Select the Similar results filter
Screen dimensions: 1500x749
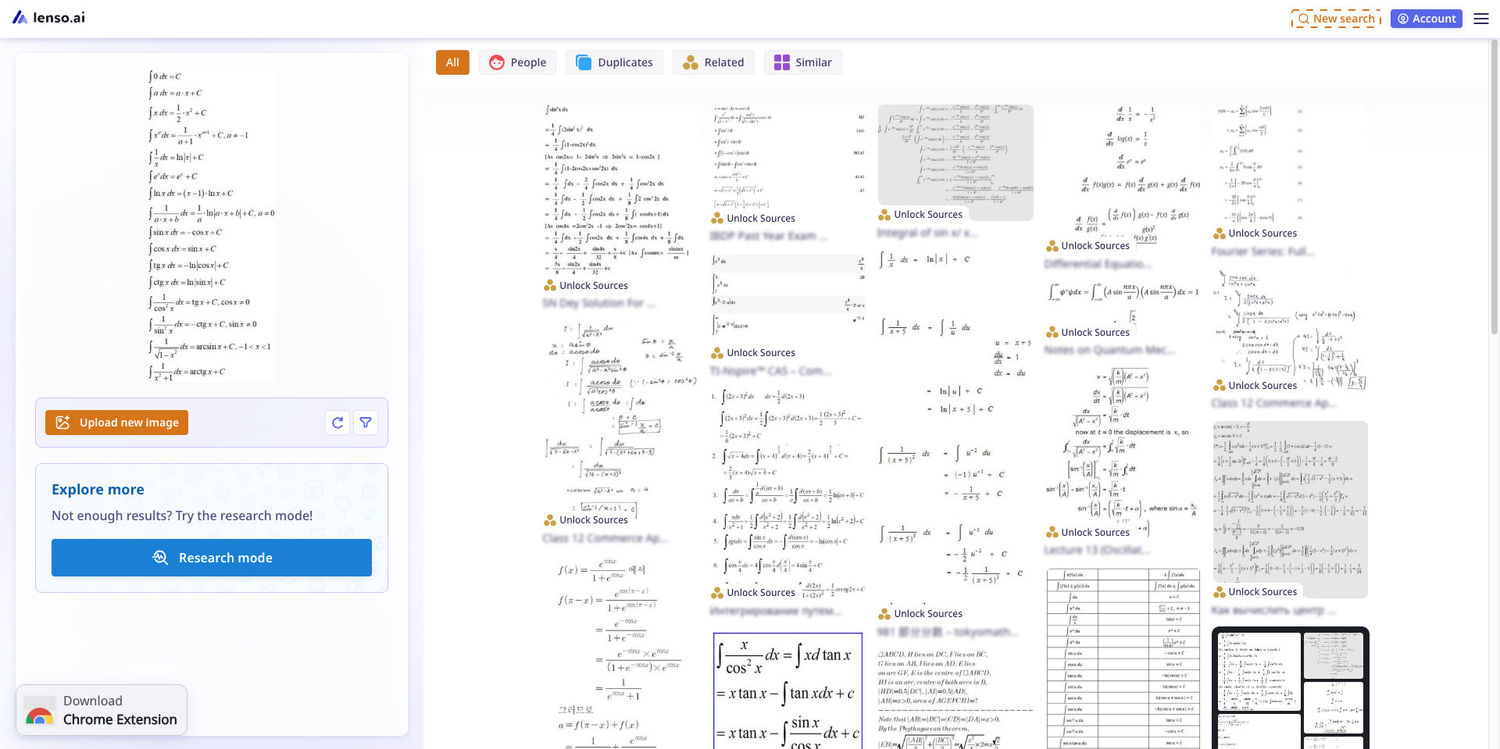pyautogui.click(x=803, y=62)
